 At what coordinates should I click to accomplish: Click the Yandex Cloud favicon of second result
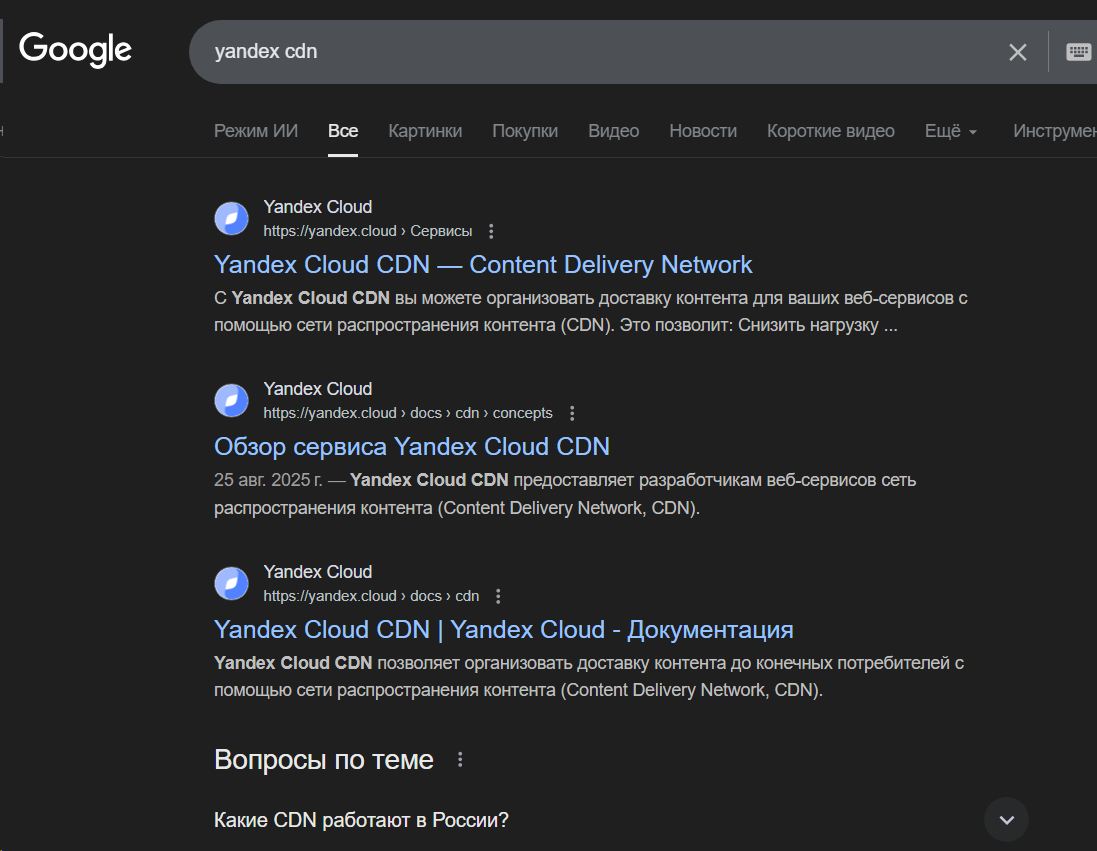click(x=232, y=401)
